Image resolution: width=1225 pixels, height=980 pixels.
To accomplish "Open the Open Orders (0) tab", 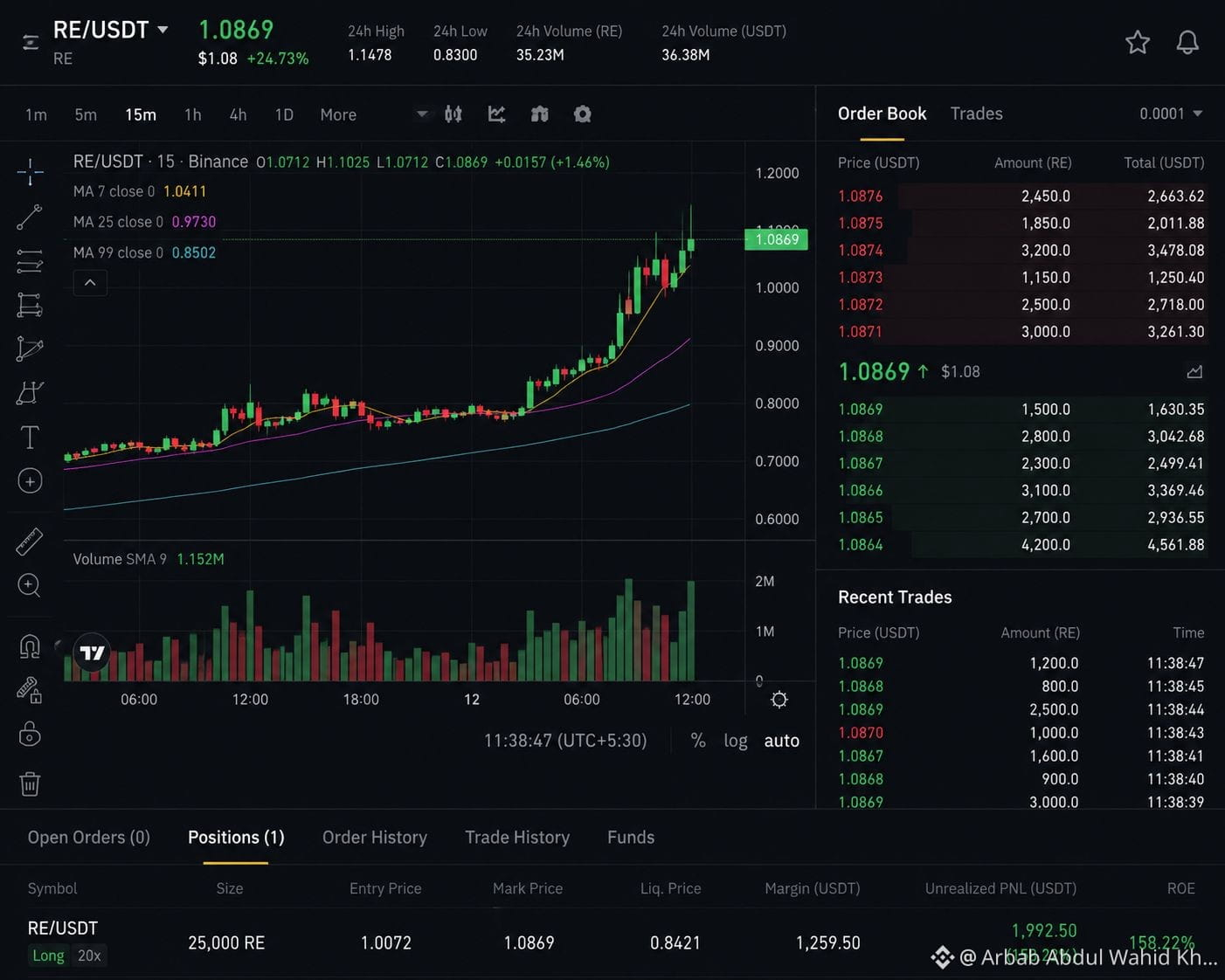I will [89, 837].
